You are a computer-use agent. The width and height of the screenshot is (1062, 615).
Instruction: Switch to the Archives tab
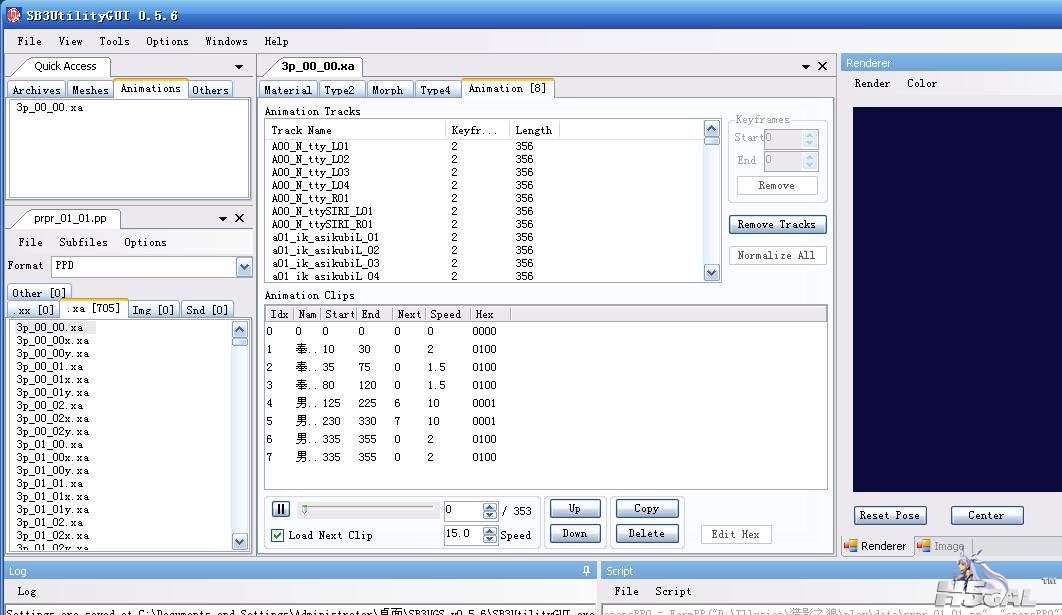point(37,90)
